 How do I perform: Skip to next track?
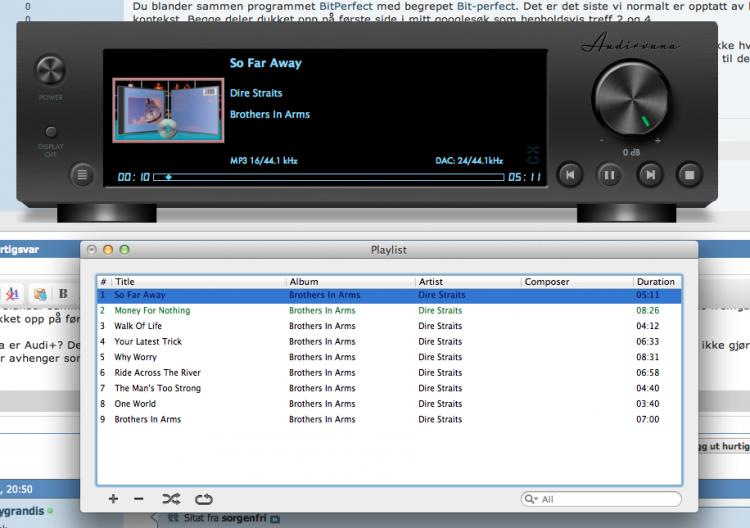tap(650, 175)
